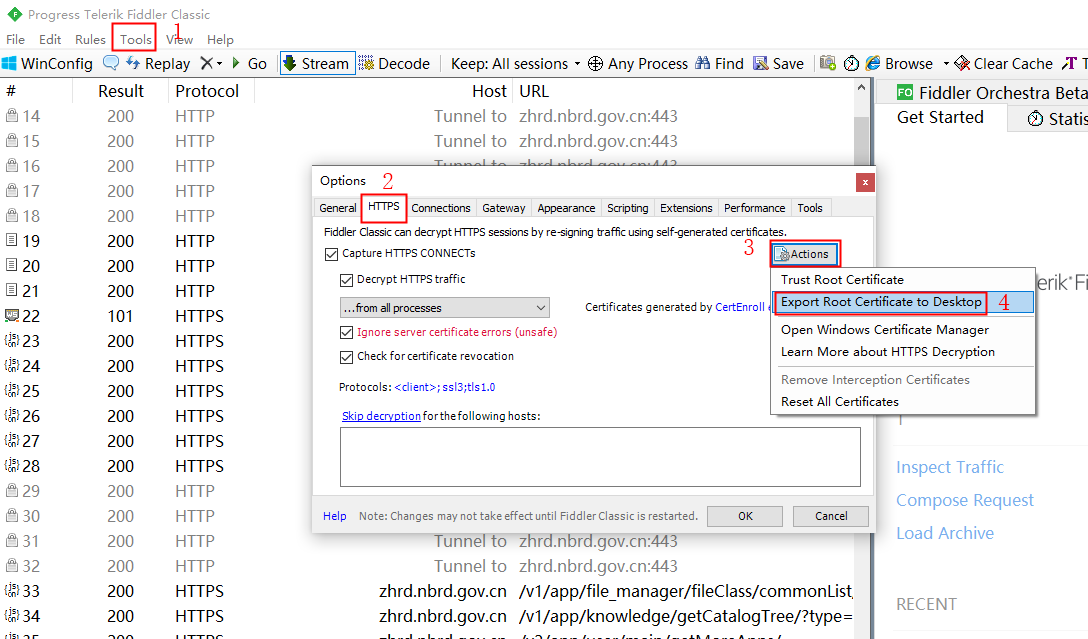
Task: Open the Any Process target picker
Action: click(638, 64)
